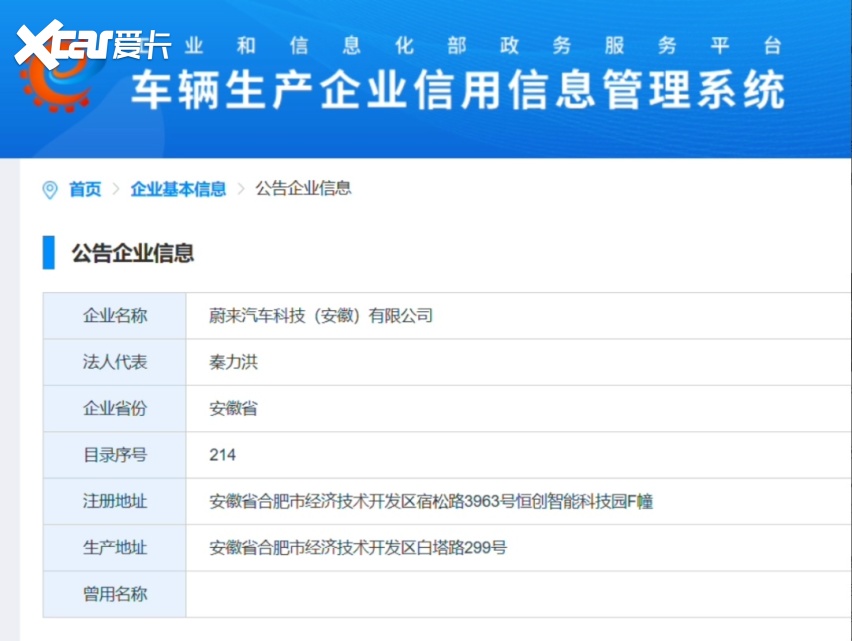Click the 安徽省 province value
This screenshot has width=852, height=641.
coord(233,409)
